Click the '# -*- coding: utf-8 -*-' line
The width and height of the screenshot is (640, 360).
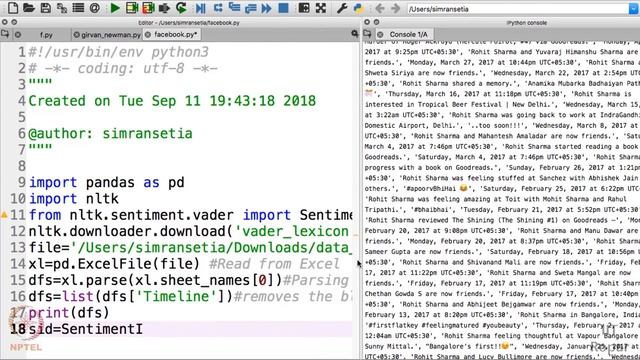123,68
